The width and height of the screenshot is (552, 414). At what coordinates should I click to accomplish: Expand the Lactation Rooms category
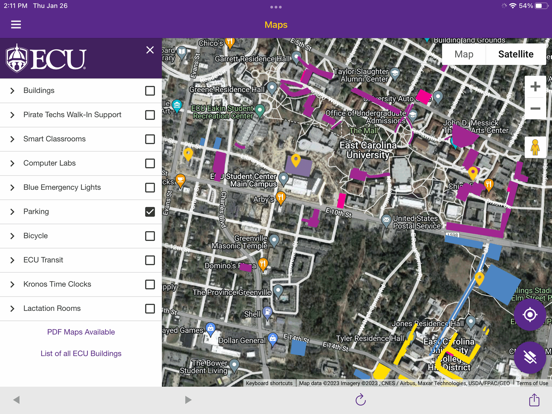tap(12, 309)
